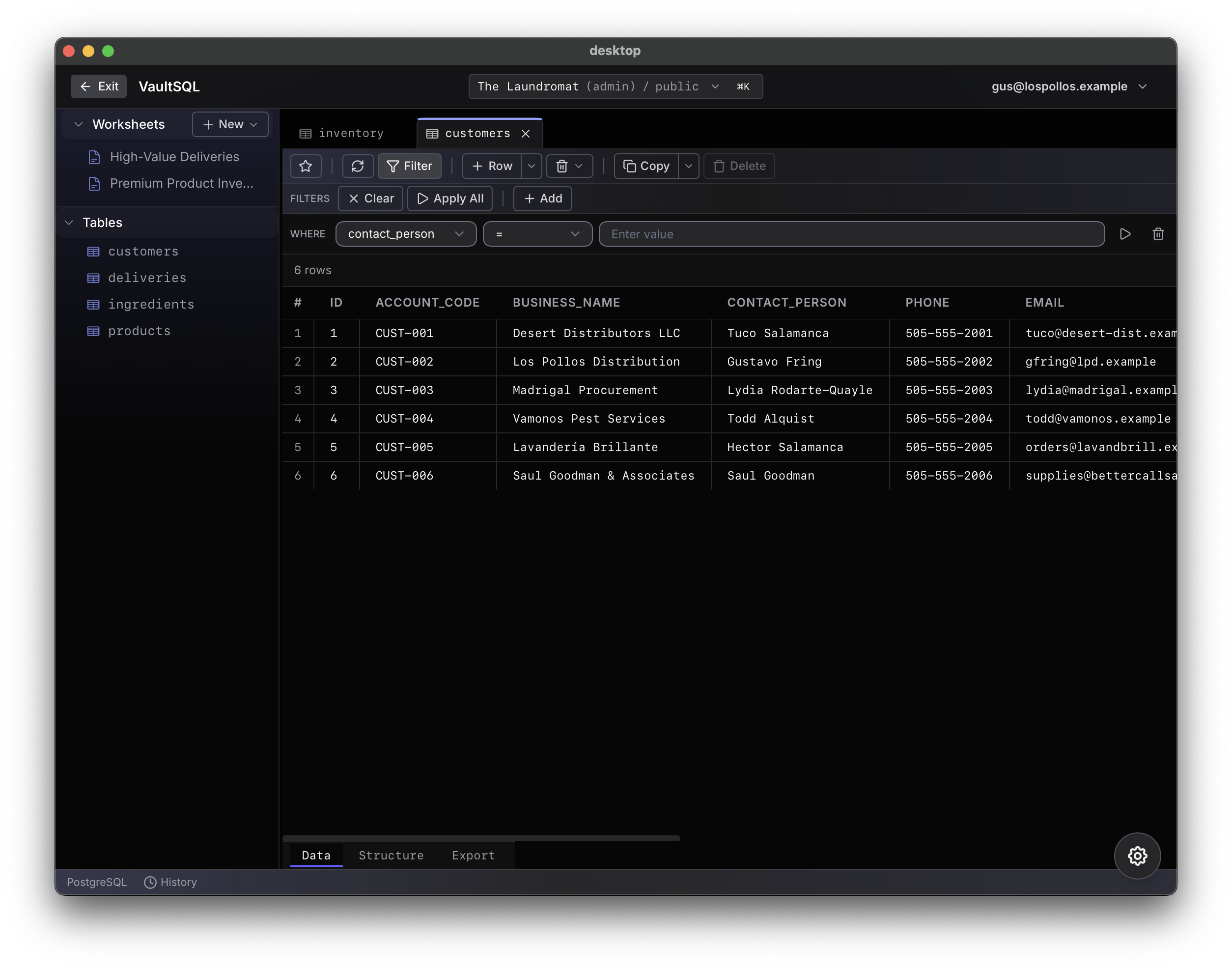Viewport: 1232px width, 968px height.
Task: Open the equals operator dropdown
Action: tap(537, 234)
